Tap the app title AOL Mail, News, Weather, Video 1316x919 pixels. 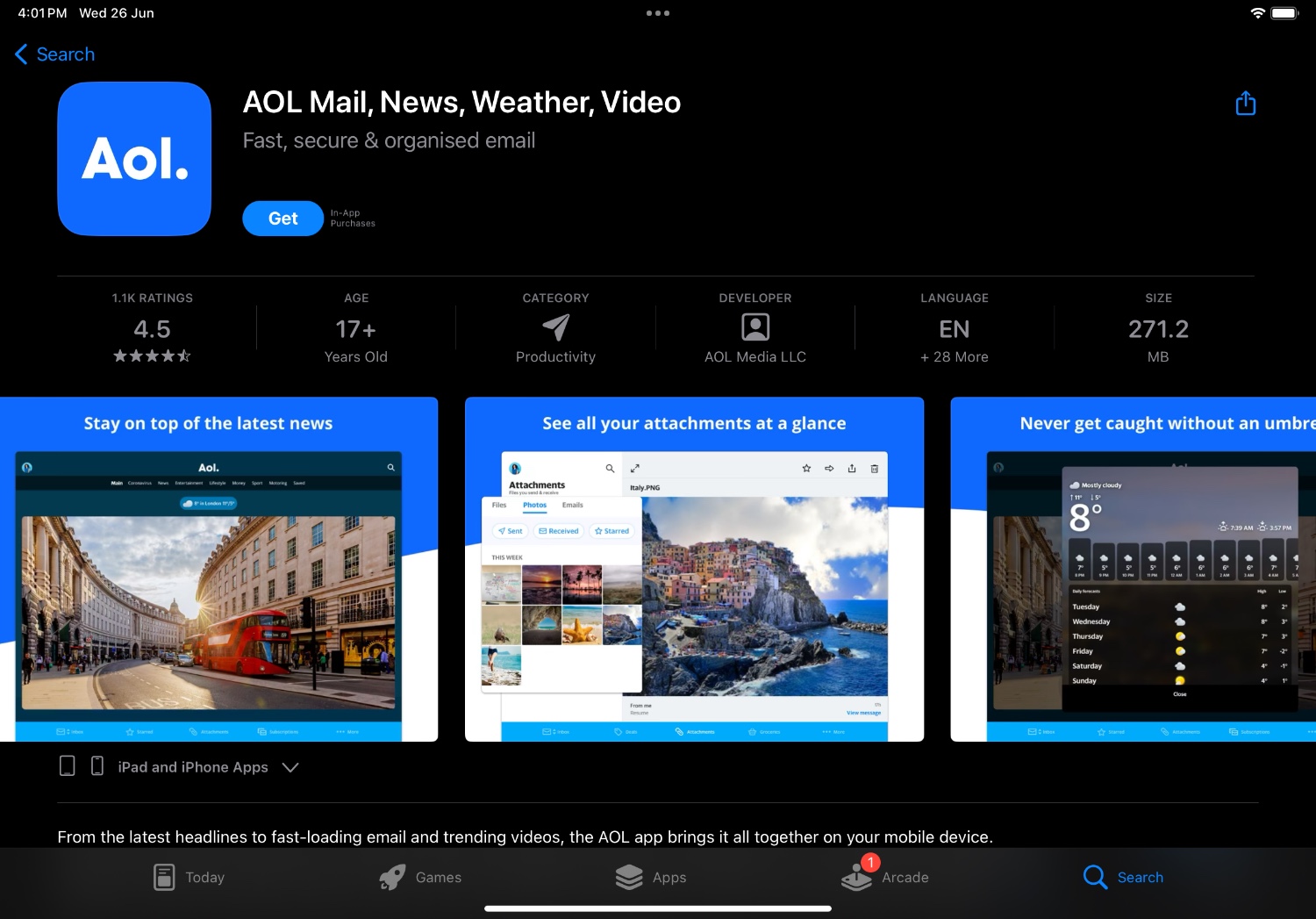coord(461,103)
